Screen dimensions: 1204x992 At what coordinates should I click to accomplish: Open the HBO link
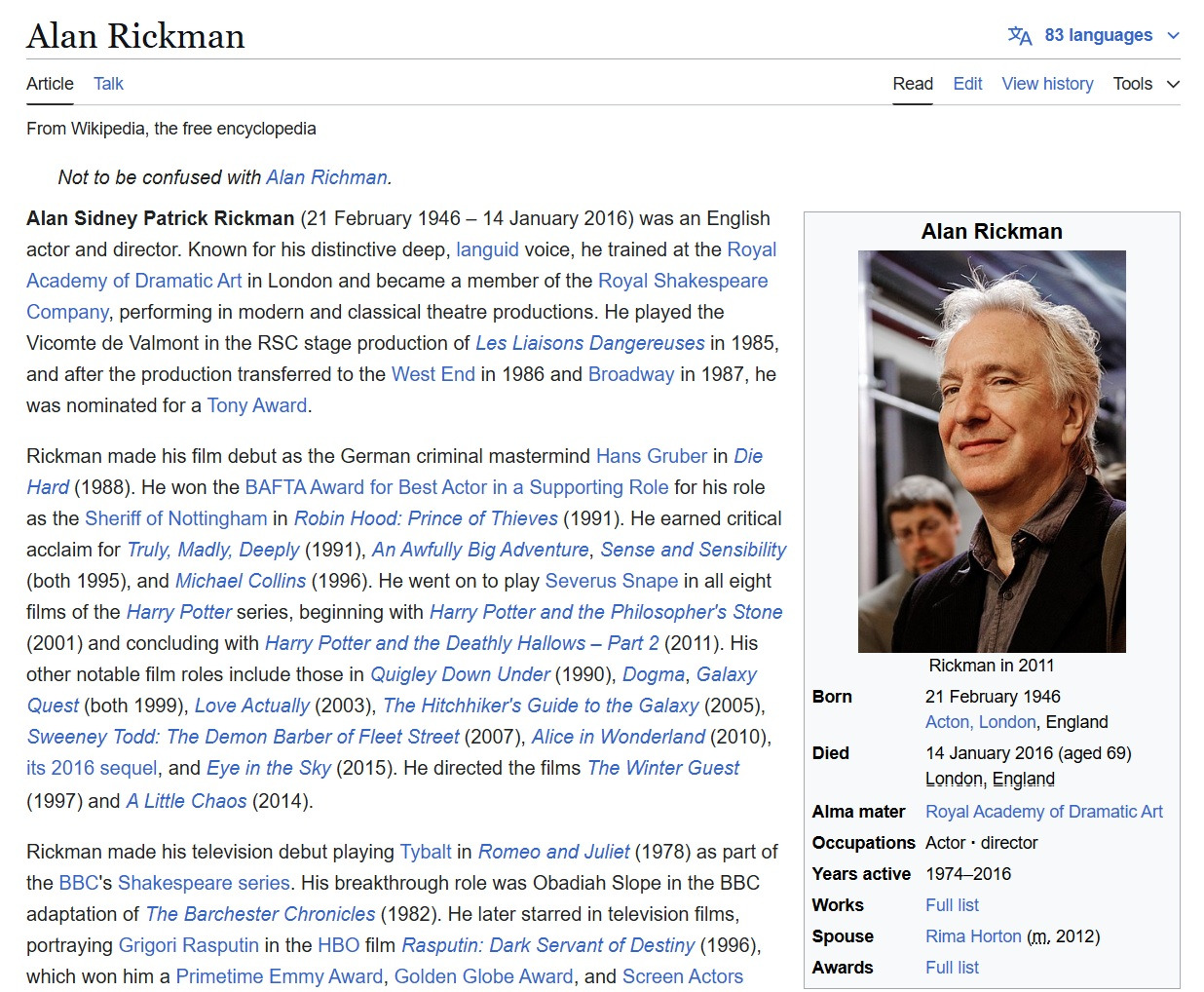coord(339,945)
